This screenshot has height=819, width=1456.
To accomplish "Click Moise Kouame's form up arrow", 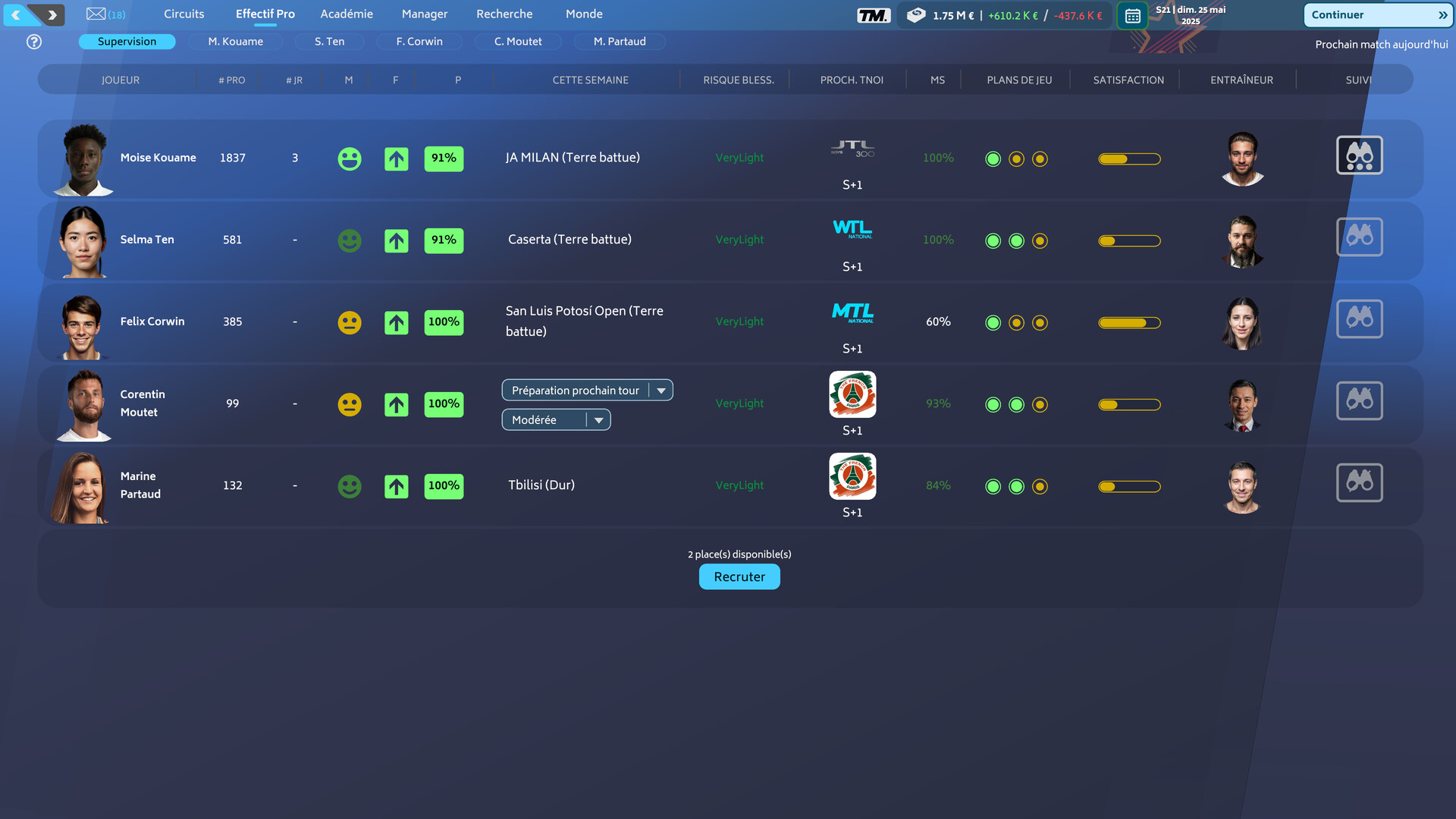I will pos(397,159).
